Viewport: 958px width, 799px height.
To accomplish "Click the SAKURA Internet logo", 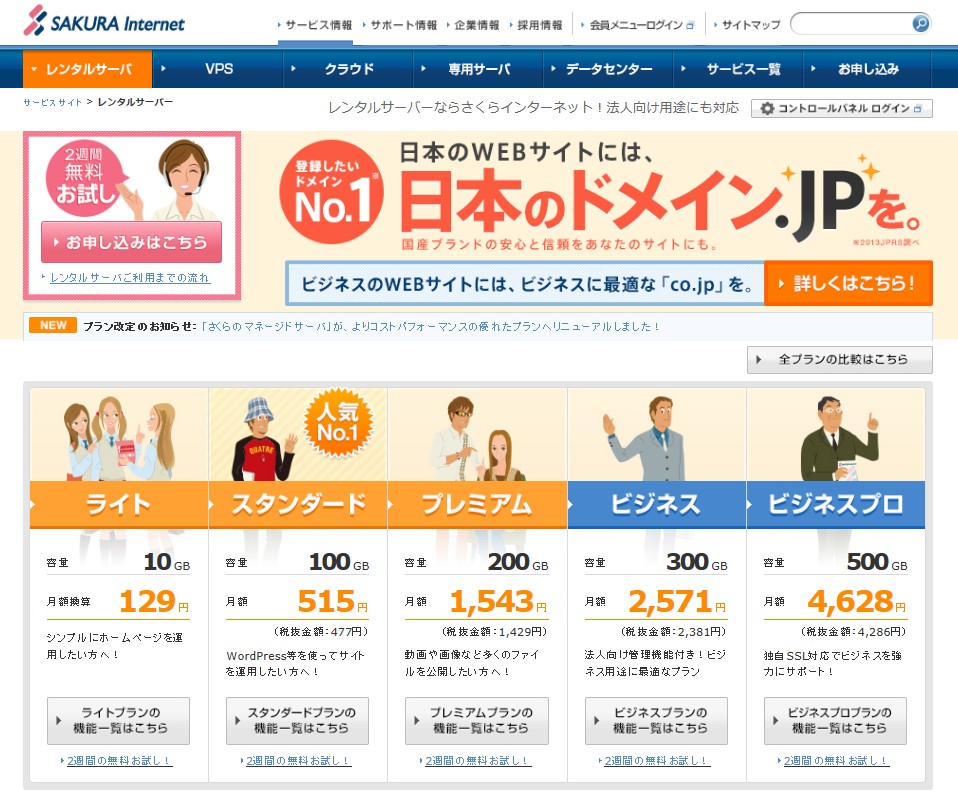I will click(104, 21).
